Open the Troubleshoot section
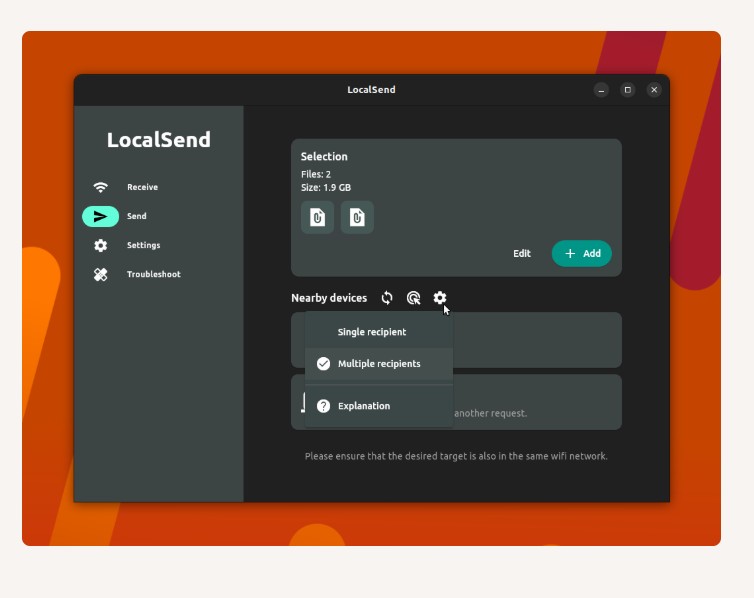The image size is (754, 598). coord(153,274)
